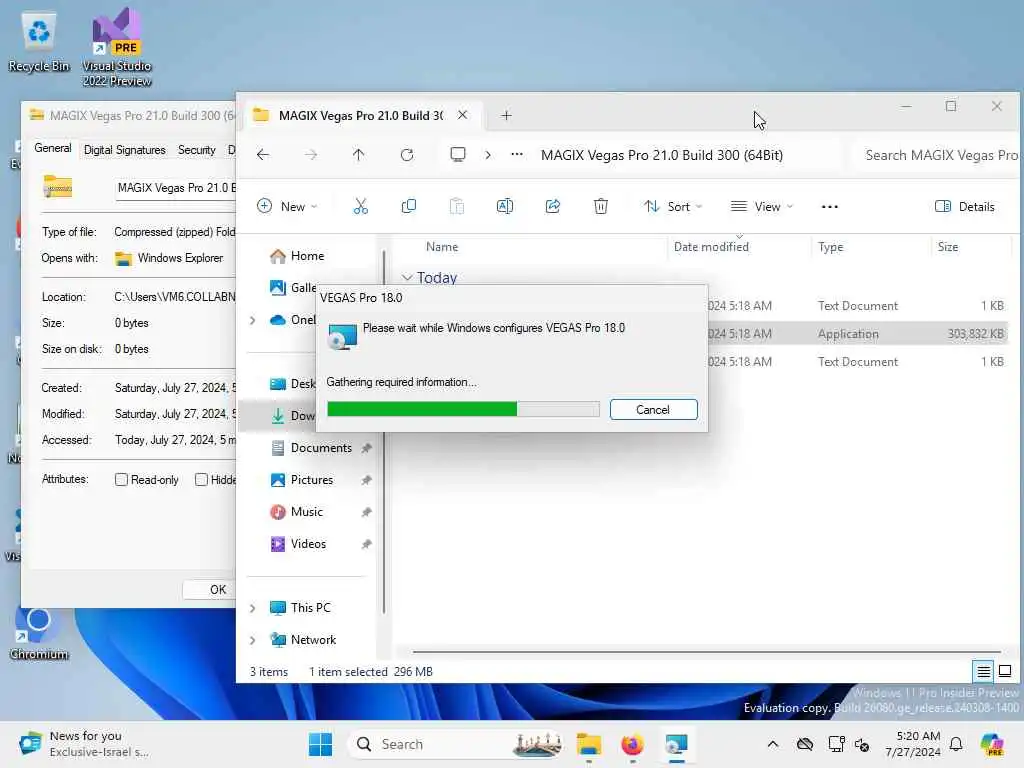1024x768 pixels.
Task: Click the installer icon on the taskbar
Action: [x=677, y=744]
